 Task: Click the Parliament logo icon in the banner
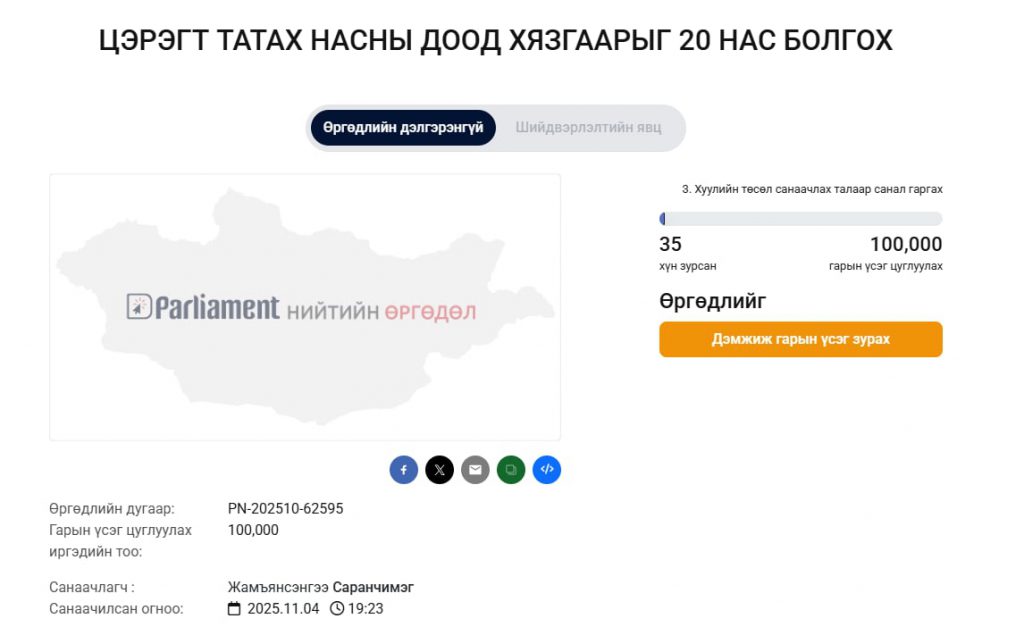pos(139,307)
